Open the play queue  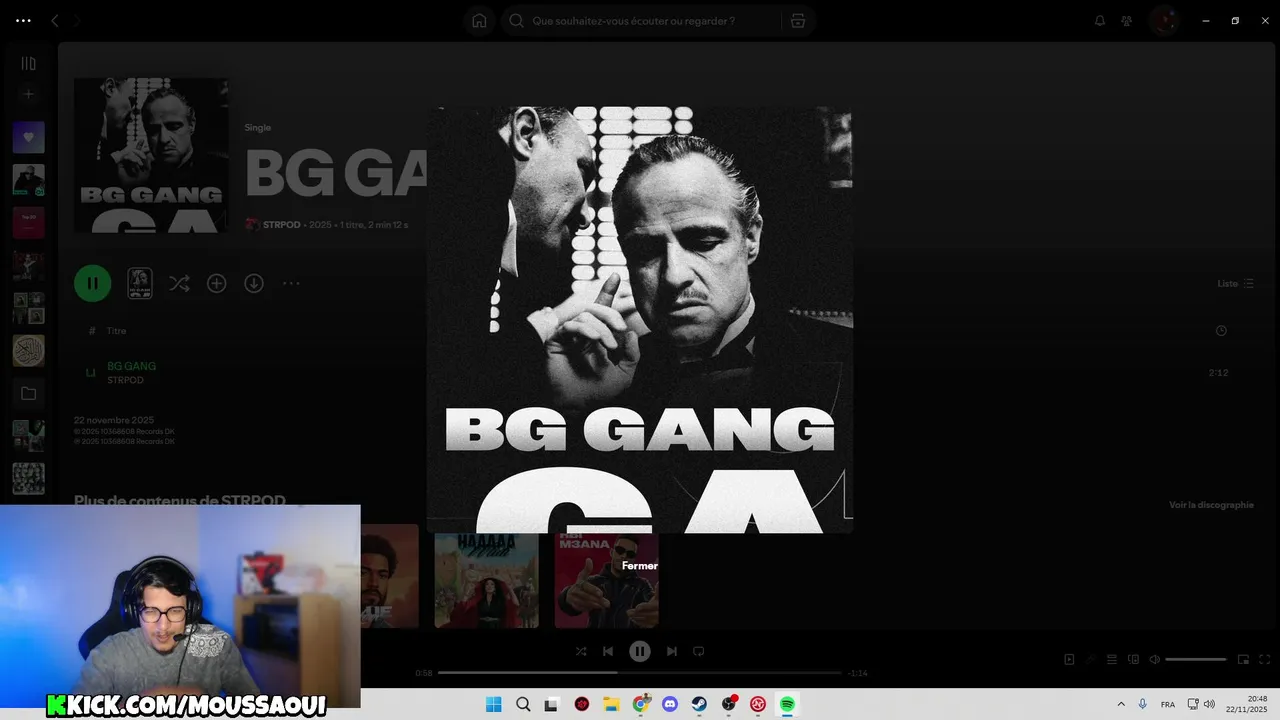click(1111, 660)
